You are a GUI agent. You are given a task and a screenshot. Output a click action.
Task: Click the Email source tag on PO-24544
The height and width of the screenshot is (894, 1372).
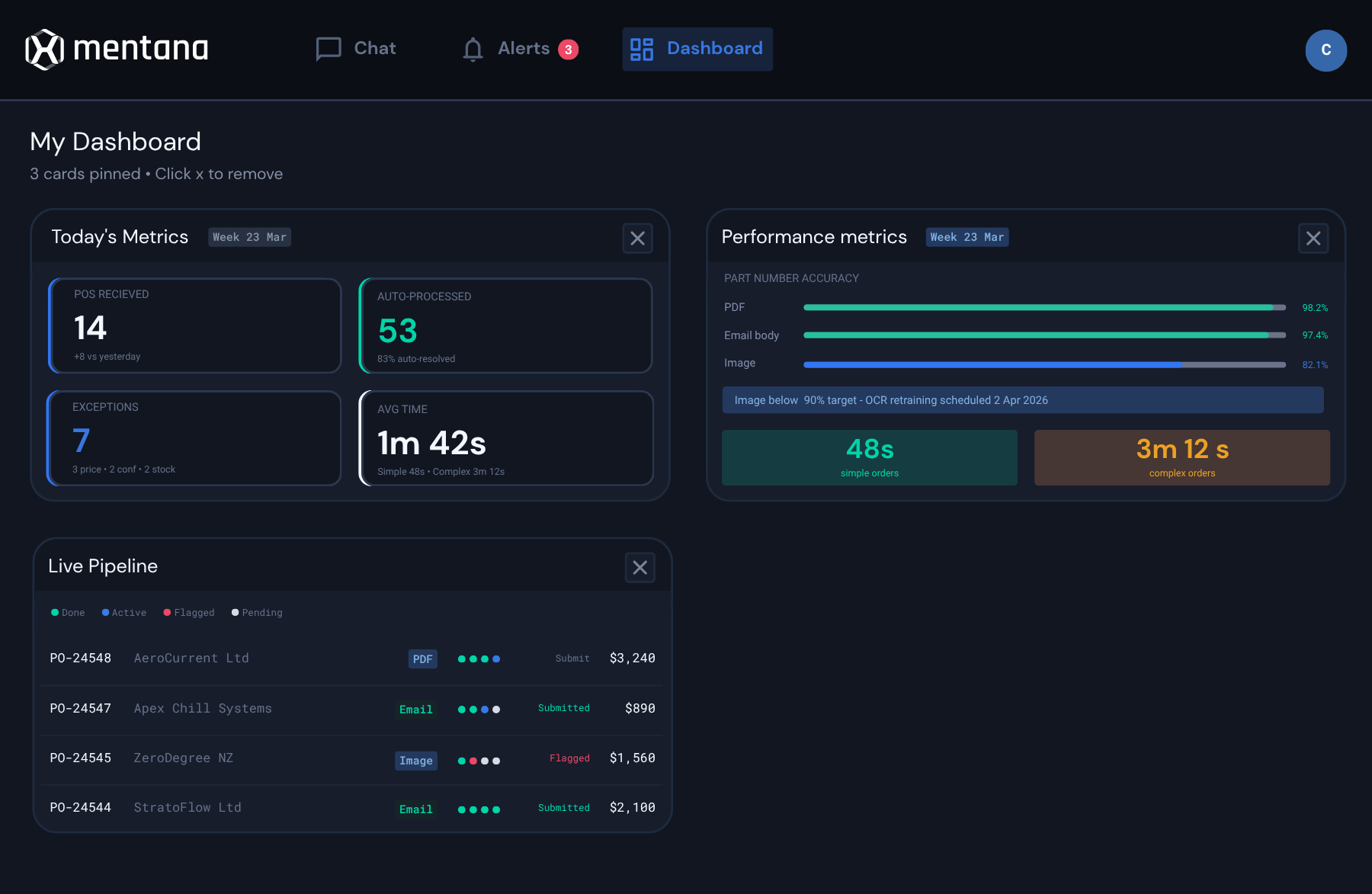416,809
